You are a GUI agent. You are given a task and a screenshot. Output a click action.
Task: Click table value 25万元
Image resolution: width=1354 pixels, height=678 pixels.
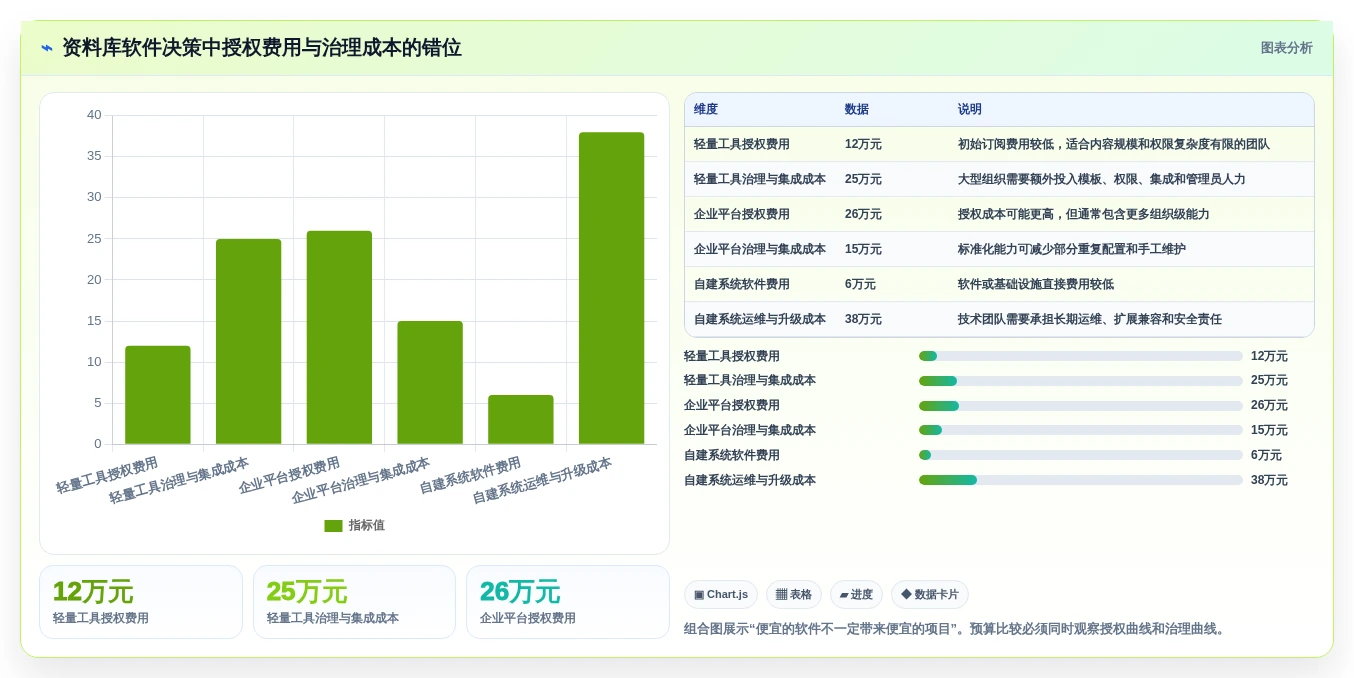click(x=863, y=179)
